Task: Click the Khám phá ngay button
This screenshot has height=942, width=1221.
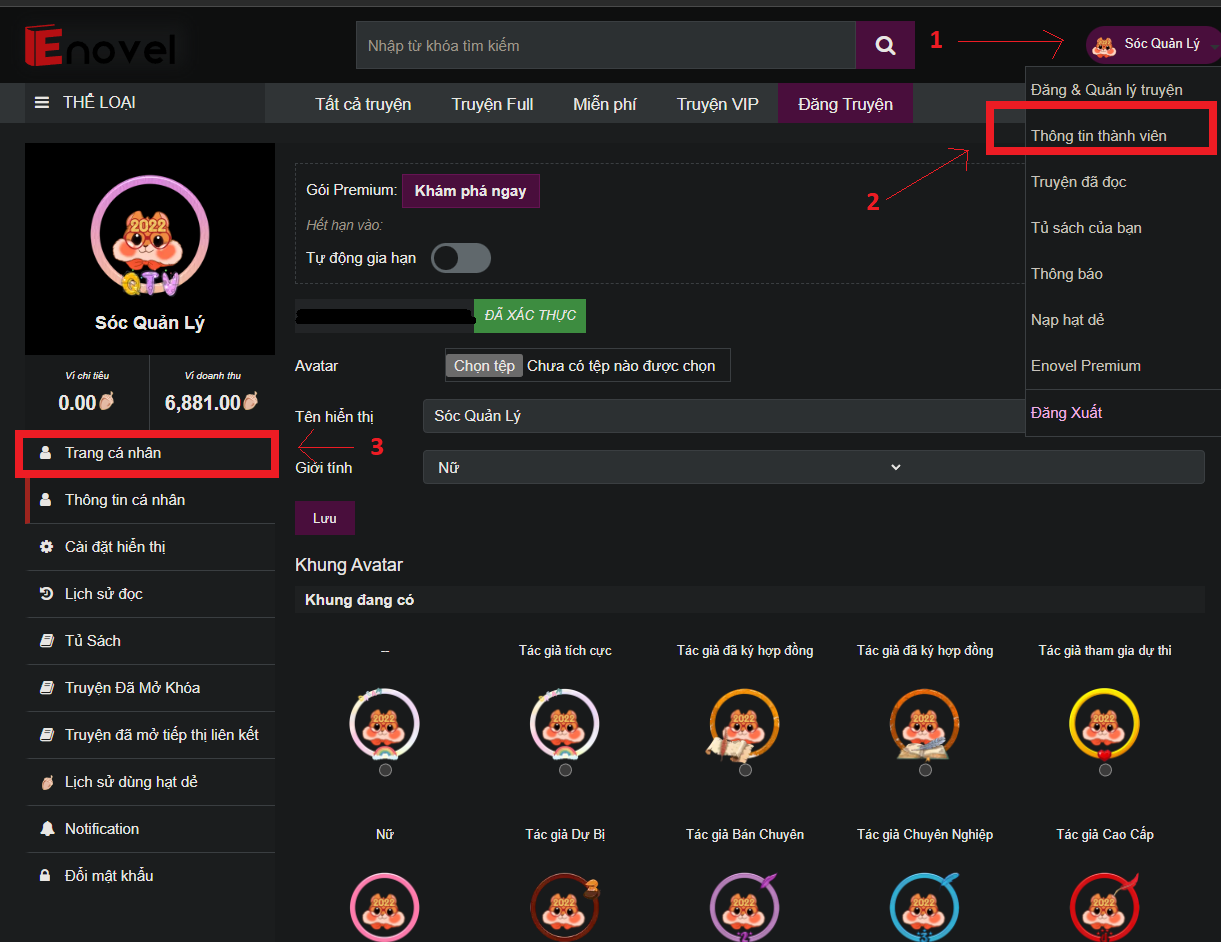Action: (470, 191)
